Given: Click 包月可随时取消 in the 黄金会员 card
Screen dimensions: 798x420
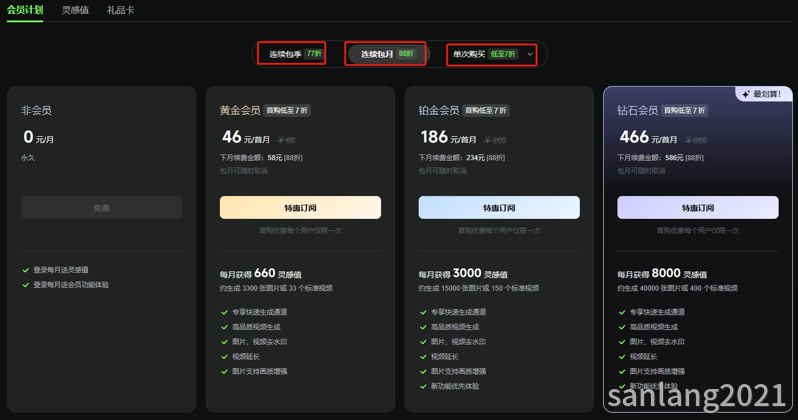Looking at the screenshot, I should pos(244,171).
